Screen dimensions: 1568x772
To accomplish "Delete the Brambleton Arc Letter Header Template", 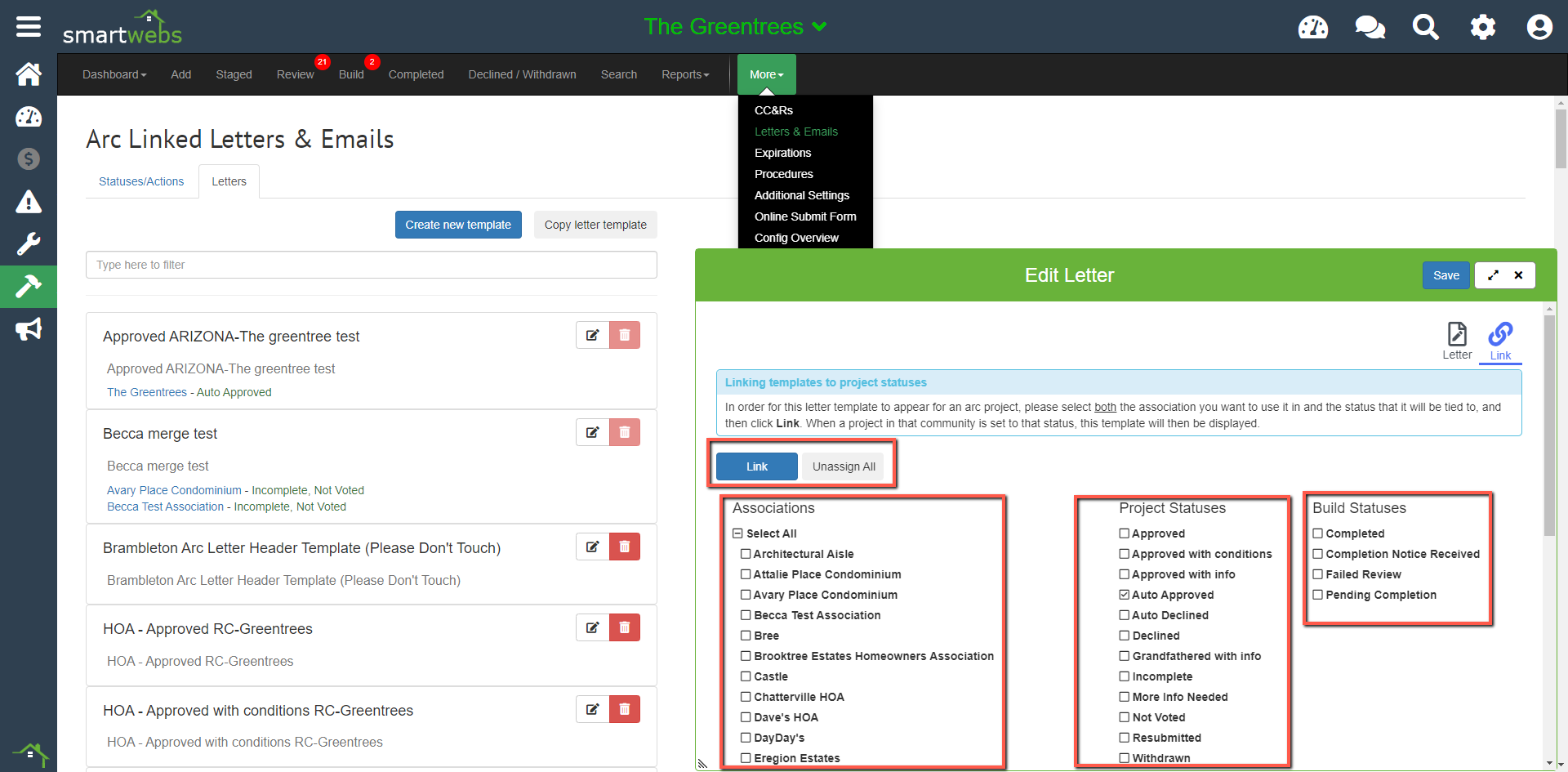I will point(625,547).
